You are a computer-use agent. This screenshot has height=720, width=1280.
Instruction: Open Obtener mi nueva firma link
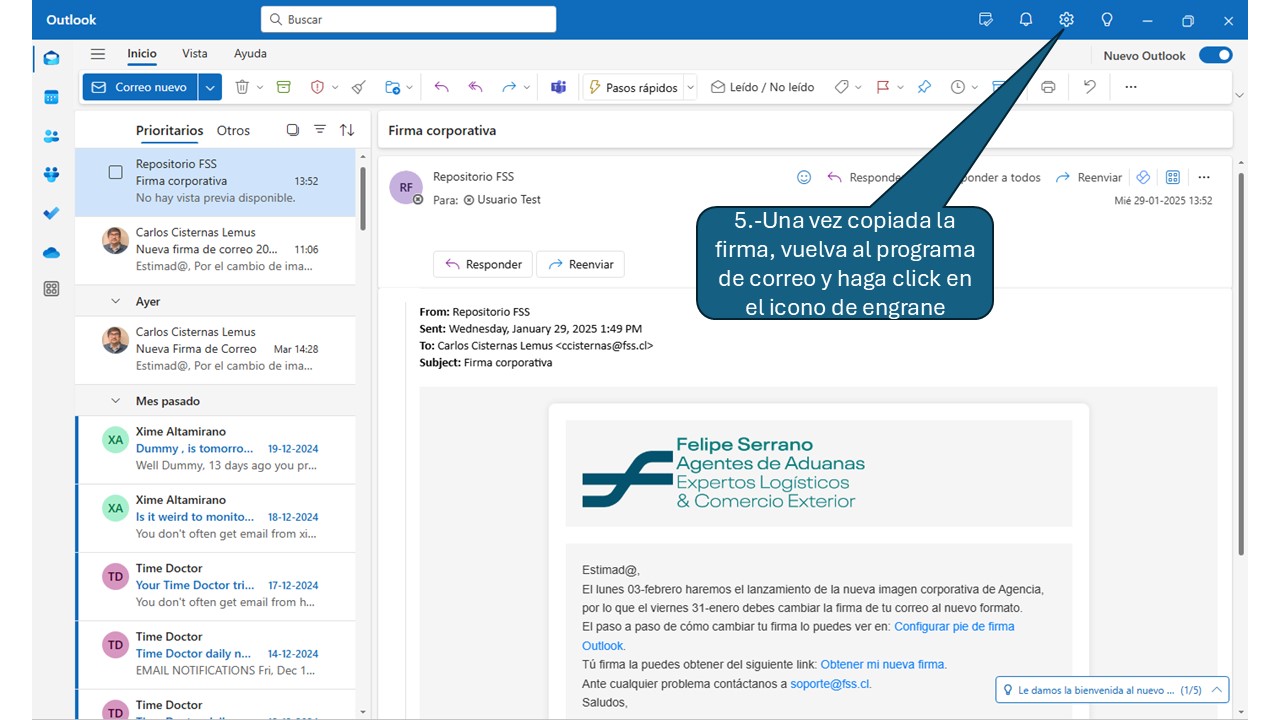883,664
